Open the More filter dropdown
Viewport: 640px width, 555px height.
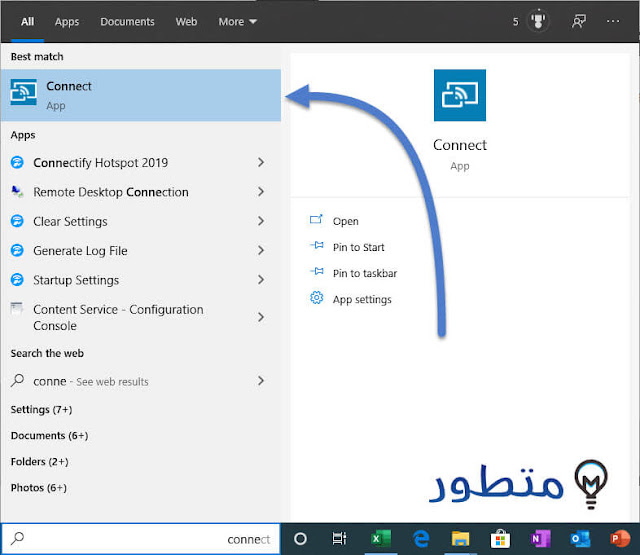coord(238,21)
